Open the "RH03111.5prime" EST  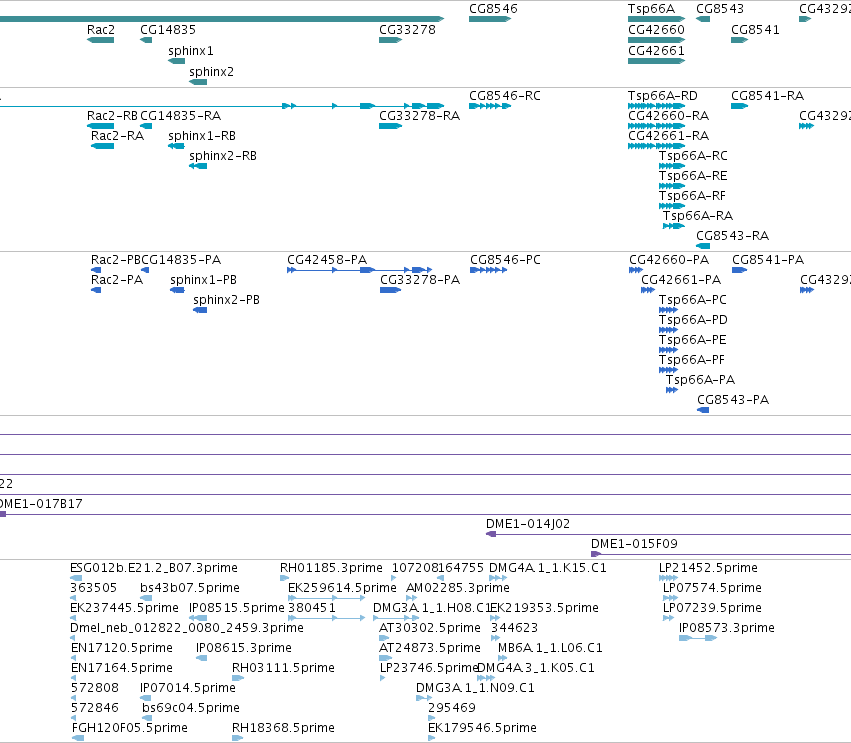tap(283, 669)
